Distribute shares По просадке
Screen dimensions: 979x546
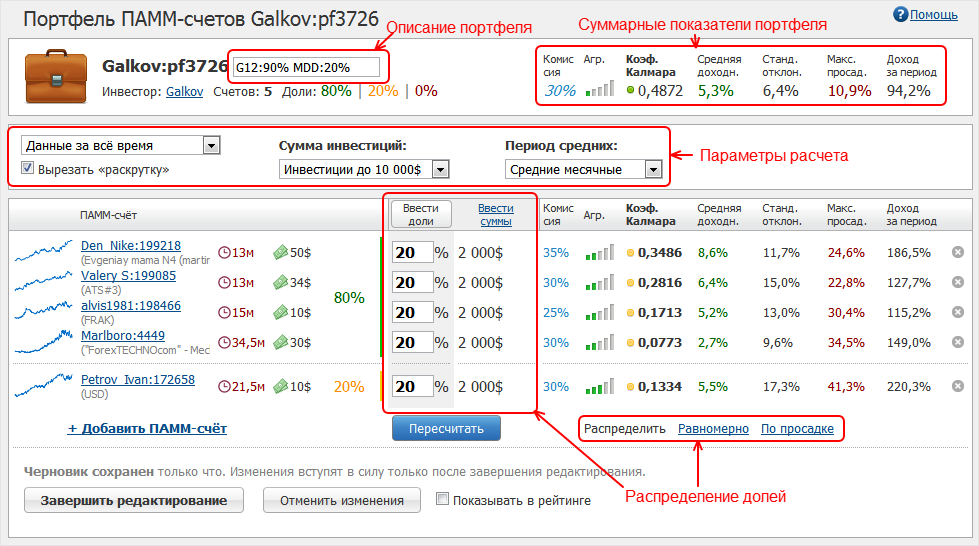click(797, 429)
